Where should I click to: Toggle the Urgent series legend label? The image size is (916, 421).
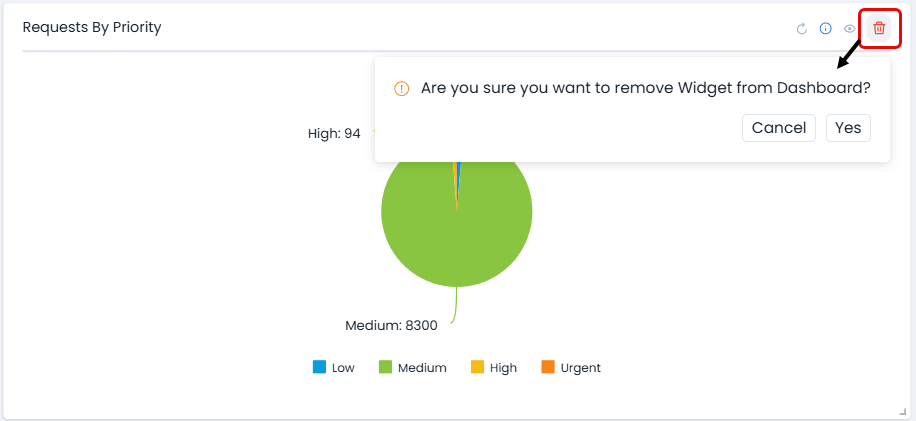(x=581, y=368)
